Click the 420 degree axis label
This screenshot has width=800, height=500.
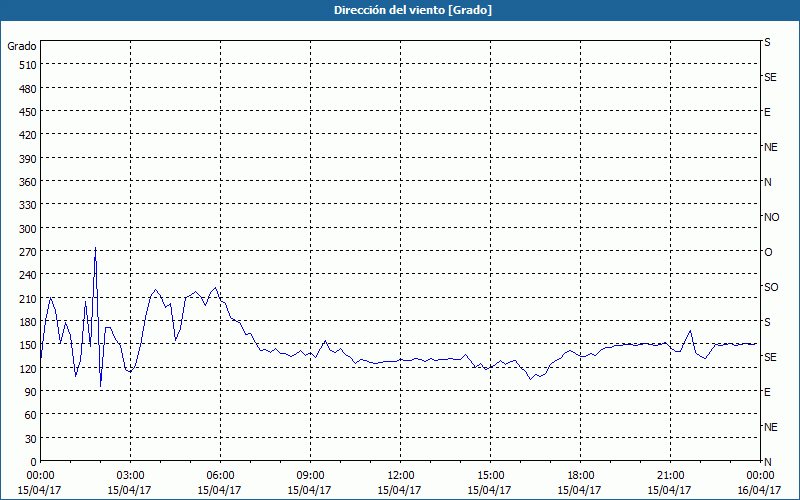pos(28,135)
